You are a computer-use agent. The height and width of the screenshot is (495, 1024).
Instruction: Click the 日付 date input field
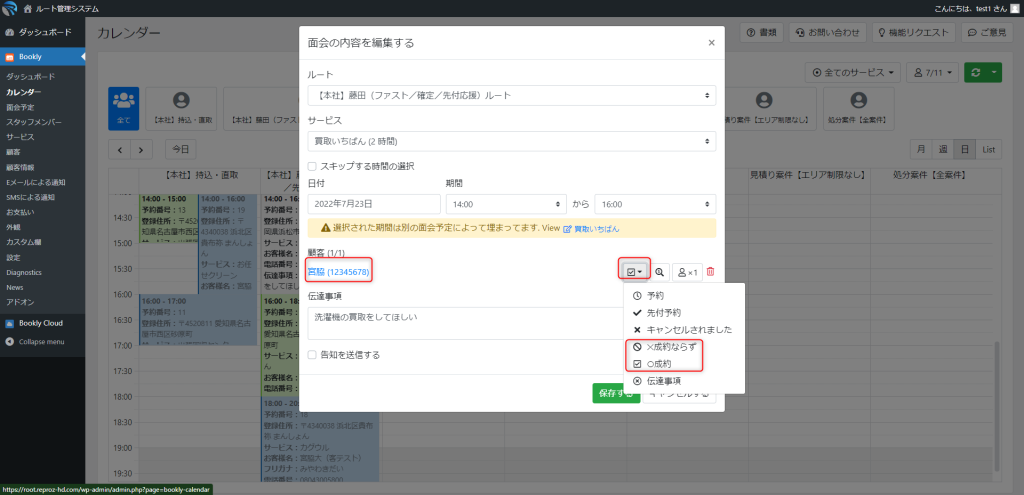coord(374,204)
